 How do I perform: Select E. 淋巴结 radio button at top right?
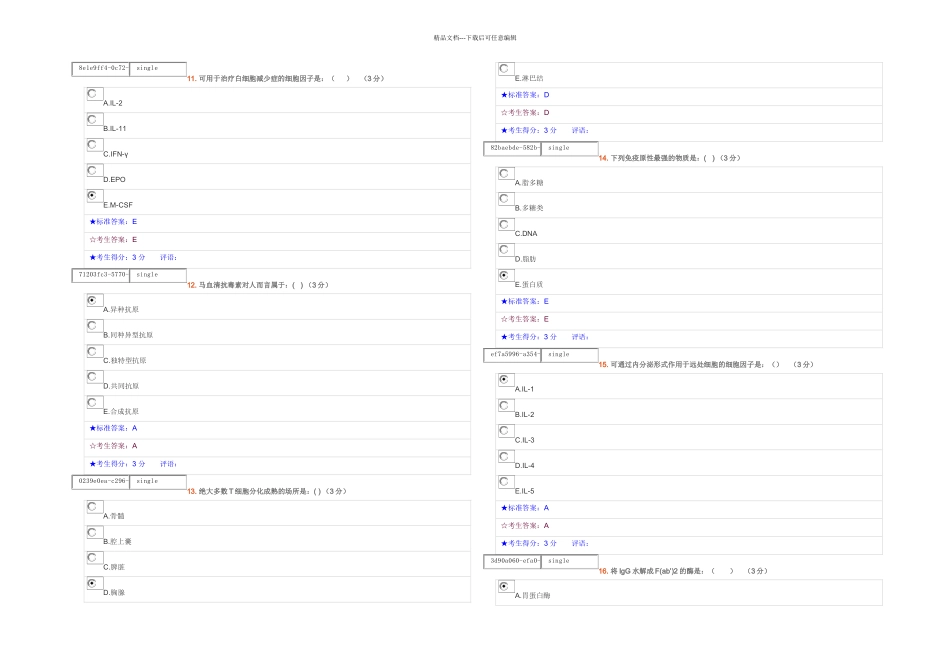(504, 68)
